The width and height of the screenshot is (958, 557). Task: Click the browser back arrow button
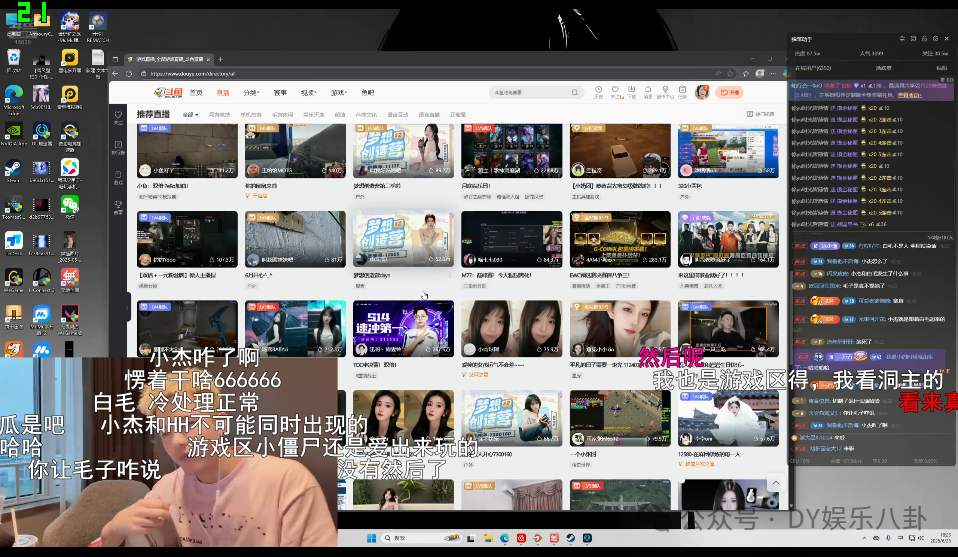click(x=115, y=74)
